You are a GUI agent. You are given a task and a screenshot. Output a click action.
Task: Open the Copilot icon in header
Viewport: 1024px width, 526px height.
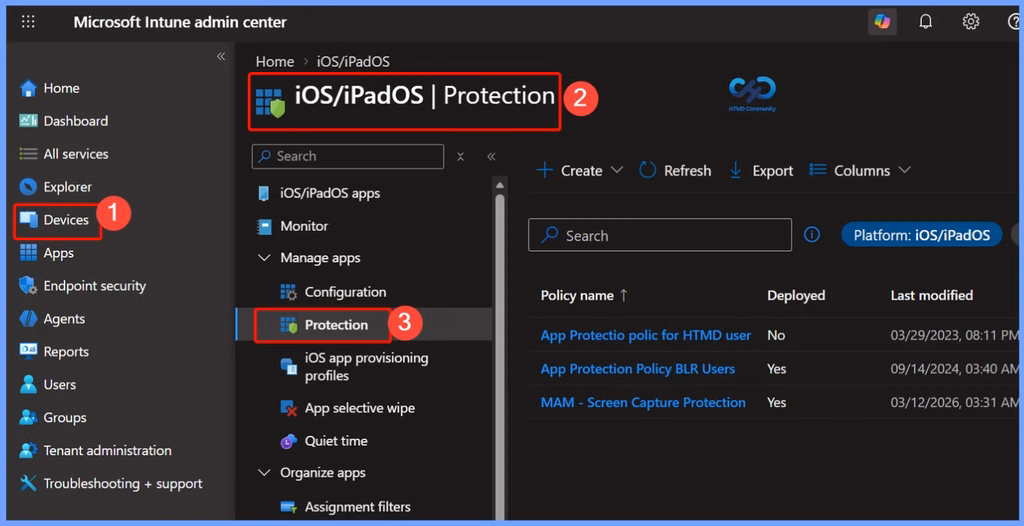click(x=882, y=22)
